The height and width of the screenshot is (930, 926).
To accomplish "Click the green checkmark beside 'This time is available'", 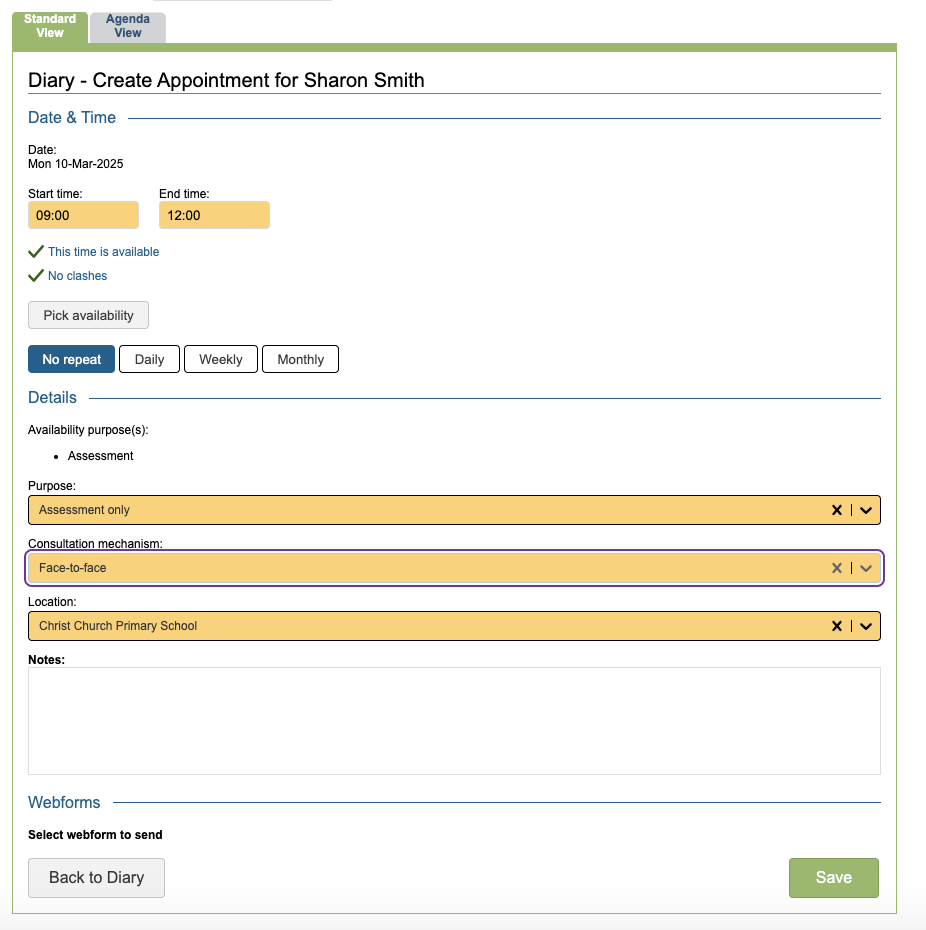I will pos(36,252).
